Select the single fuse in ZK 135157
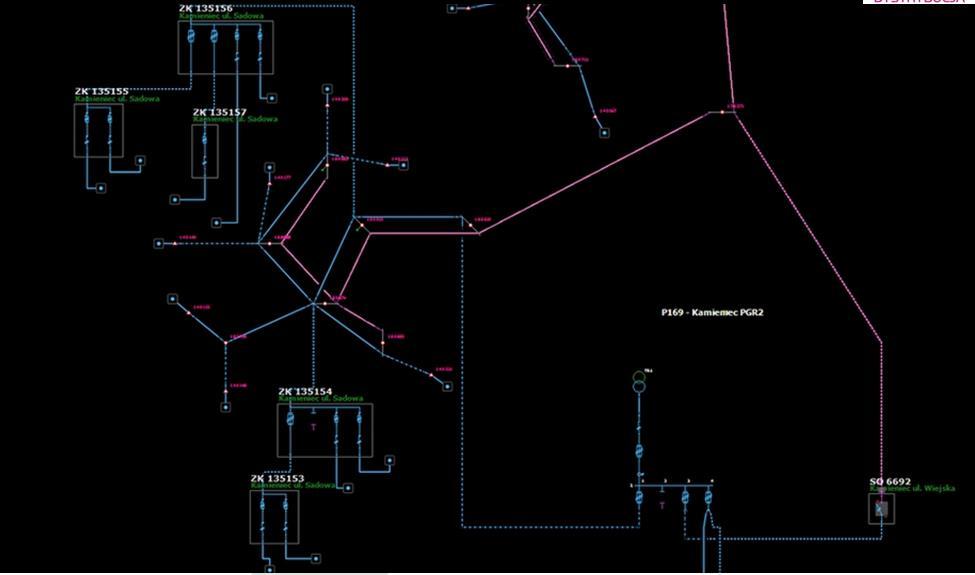The width and height of the screenshot is (975, 575). 205,139
